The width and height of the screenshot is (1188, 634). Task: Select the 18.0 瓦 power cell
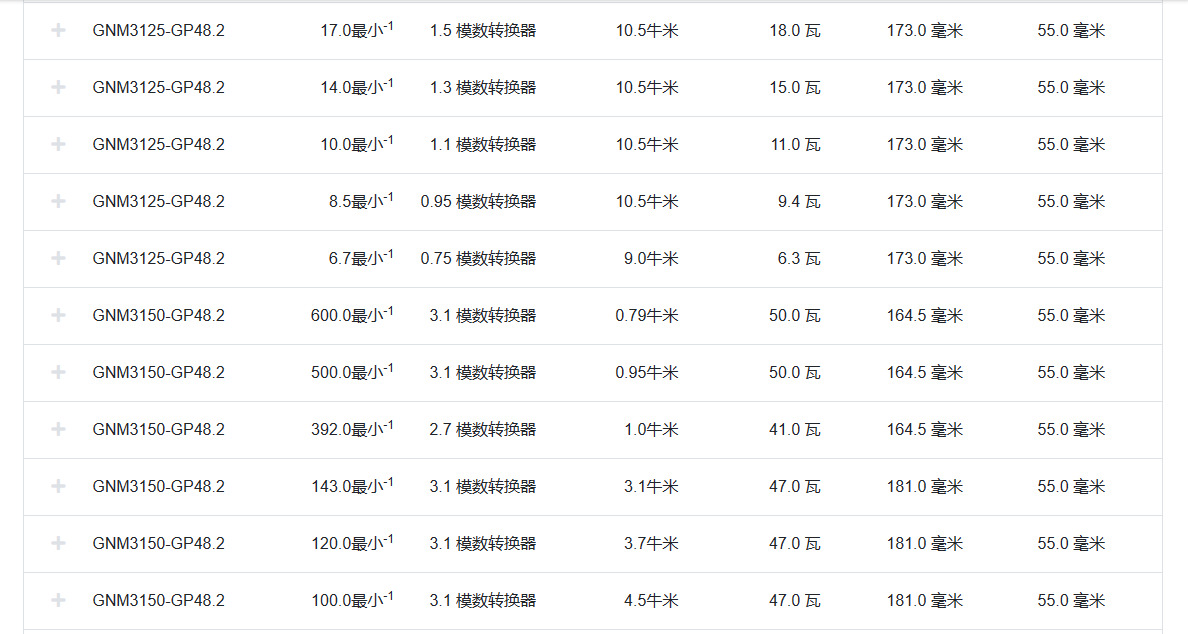point(794,30)
